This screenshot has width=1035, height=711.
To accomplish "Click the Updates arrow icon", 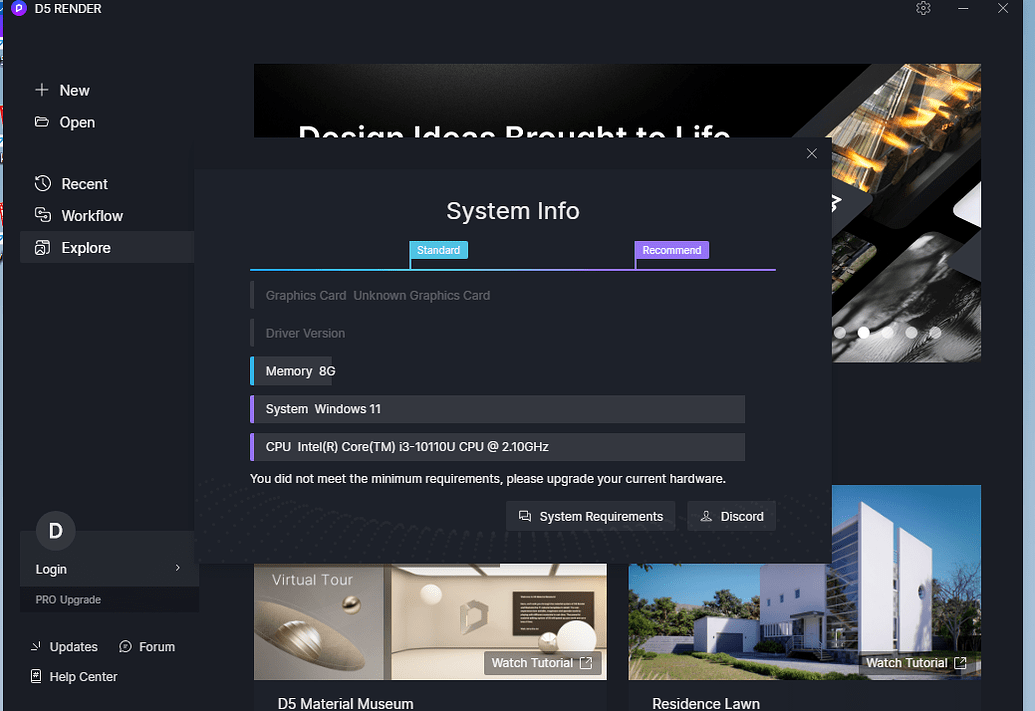I will [x=36, y=646].
